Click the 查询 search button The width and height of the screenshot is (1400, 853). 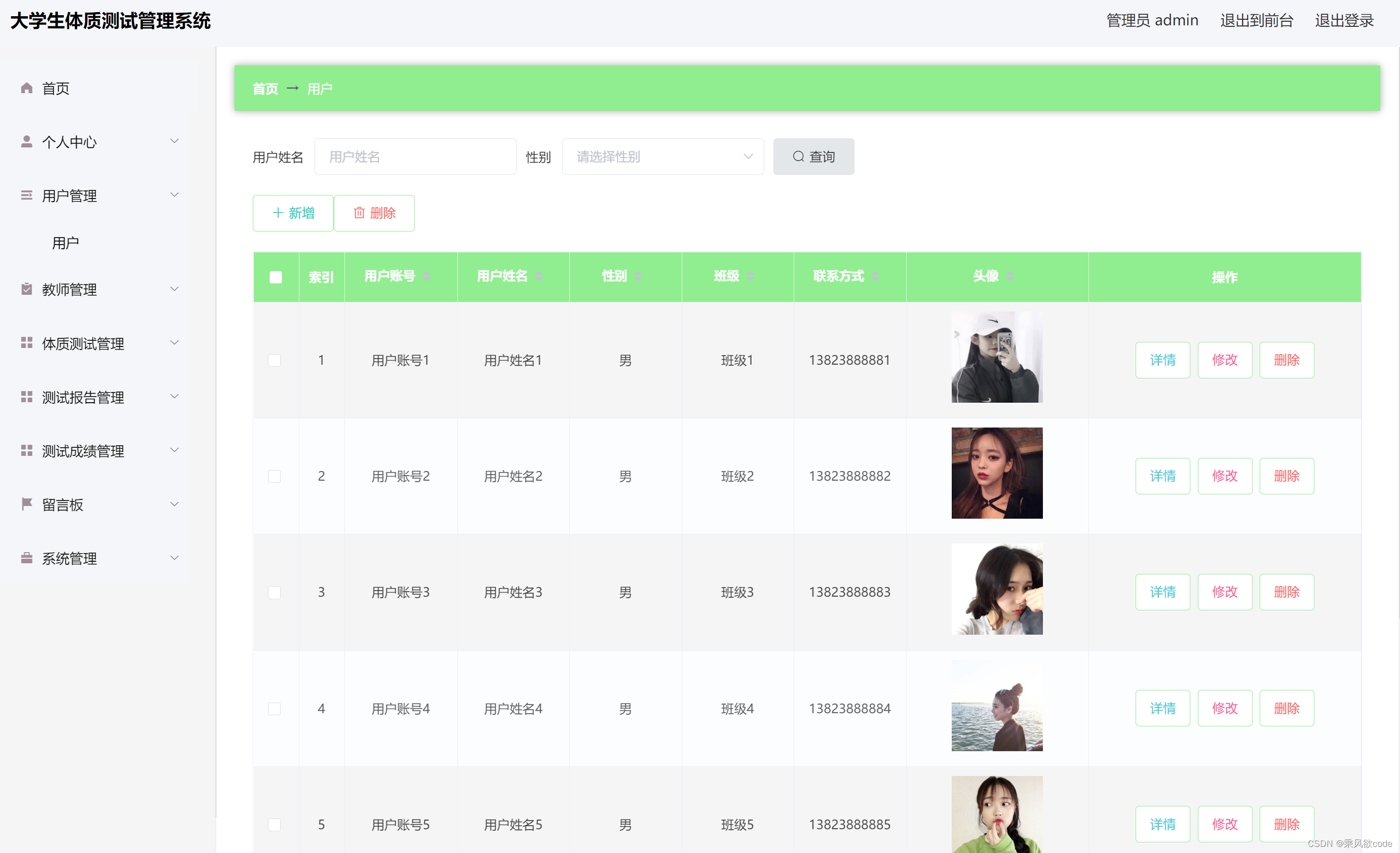pyautogui.click(x=813, y=157)
